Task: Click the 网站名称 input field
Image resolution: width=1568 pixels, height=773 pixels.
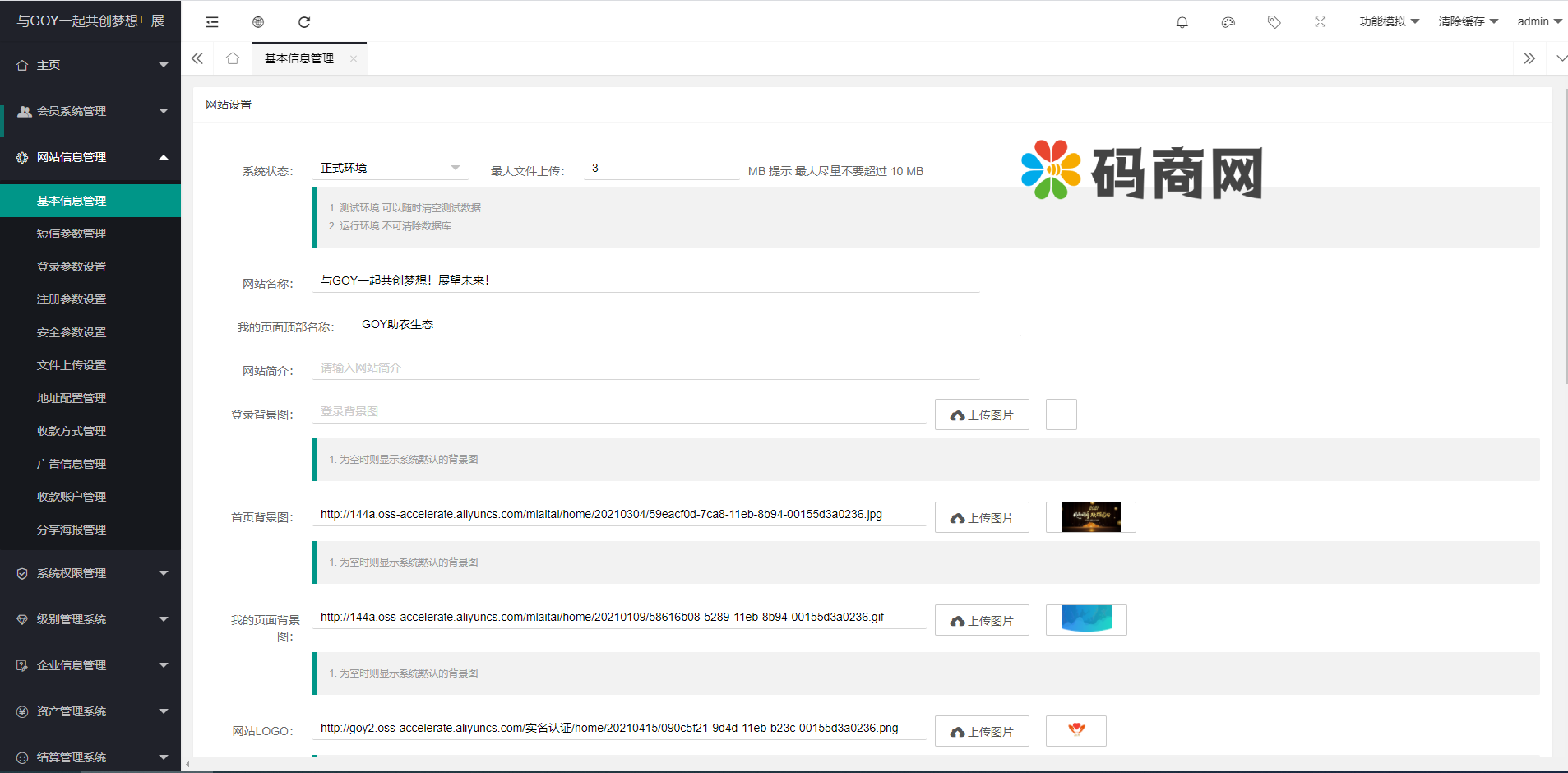Action: click(x=645, y=280)
